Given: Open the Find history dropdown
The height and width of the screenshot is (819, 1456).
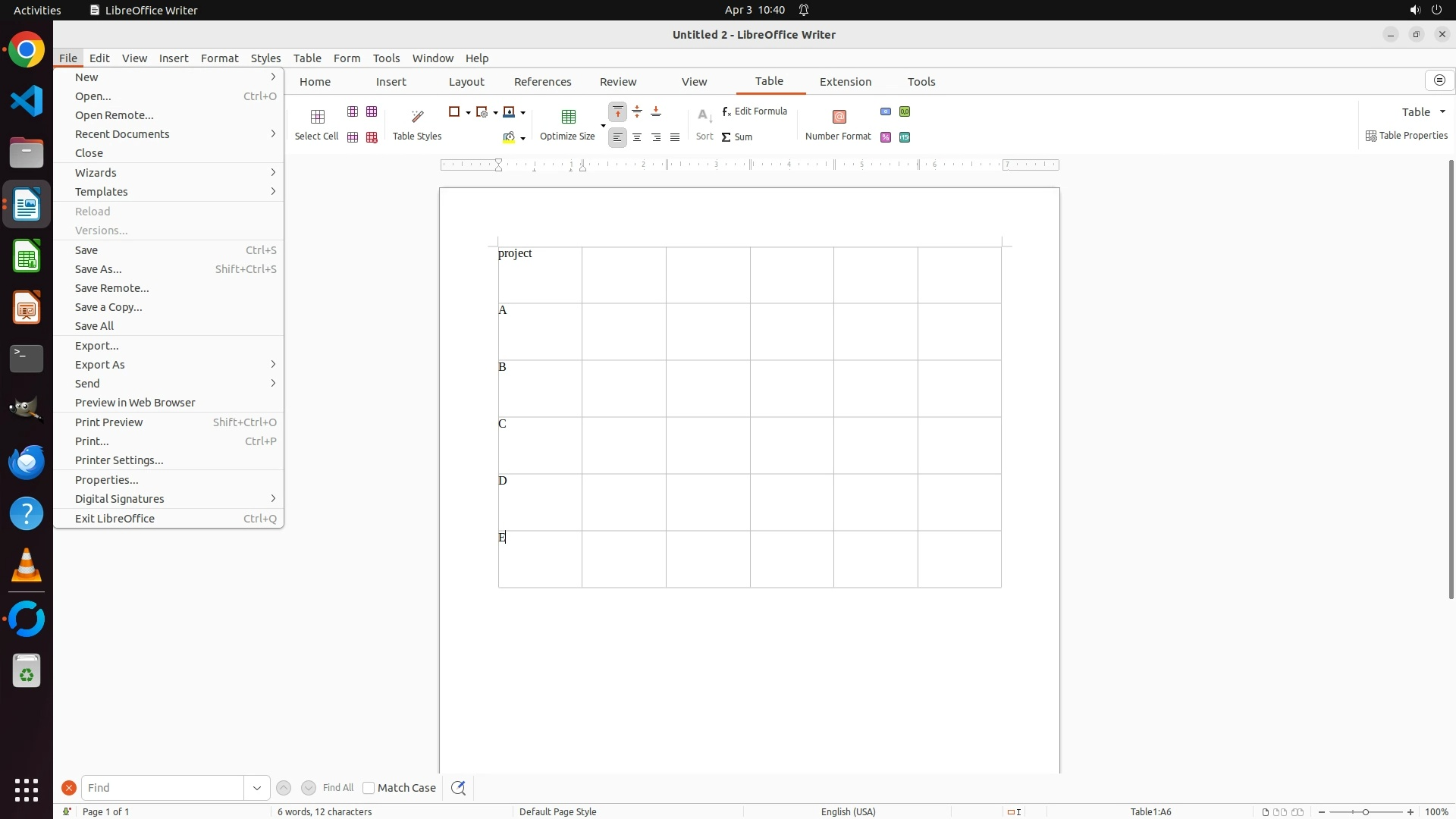Looking at the screenshot, I should [257, 788].
